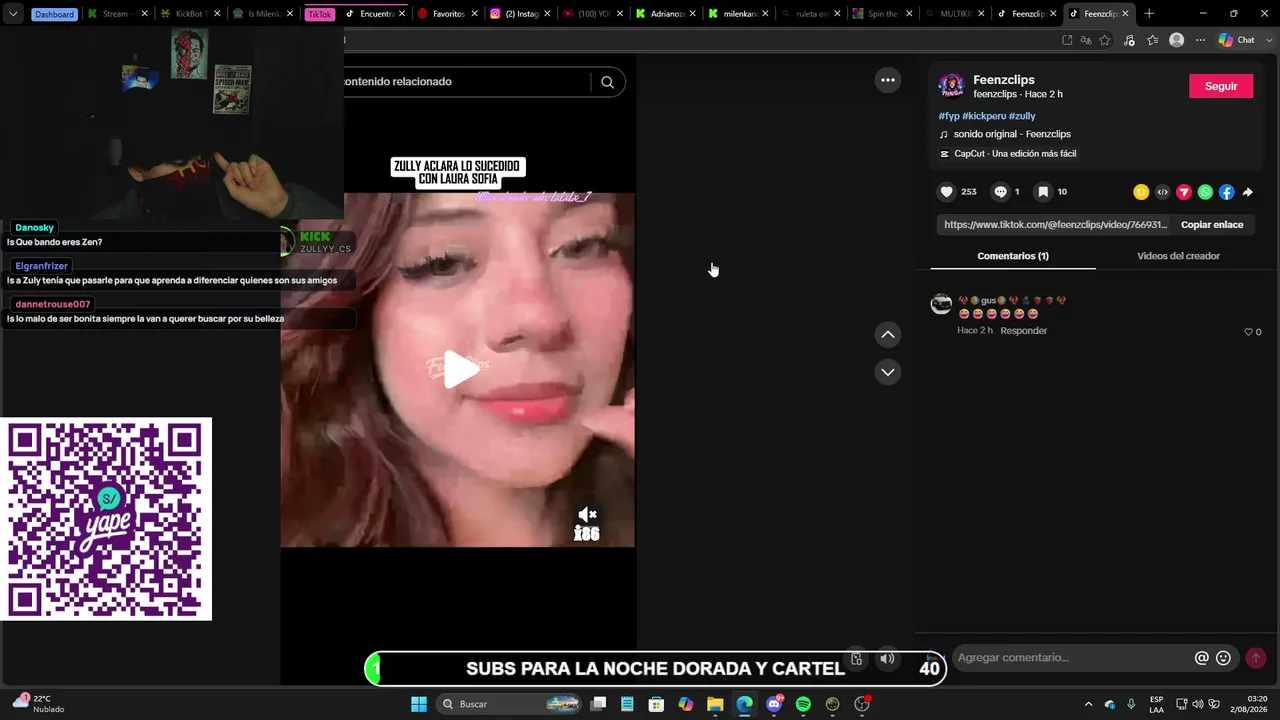
Task: Open more share options arrow
Action: (1247, 192)
